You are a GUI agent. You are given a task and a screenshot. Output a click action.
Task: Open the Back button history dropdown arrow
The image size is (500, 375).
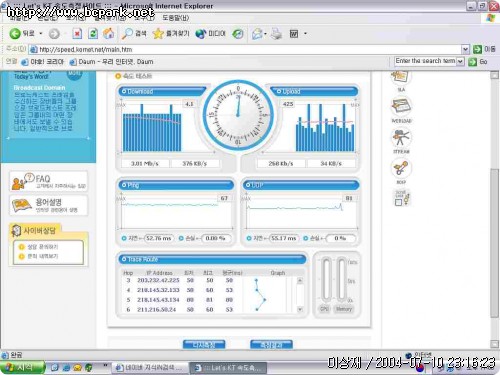41,33
